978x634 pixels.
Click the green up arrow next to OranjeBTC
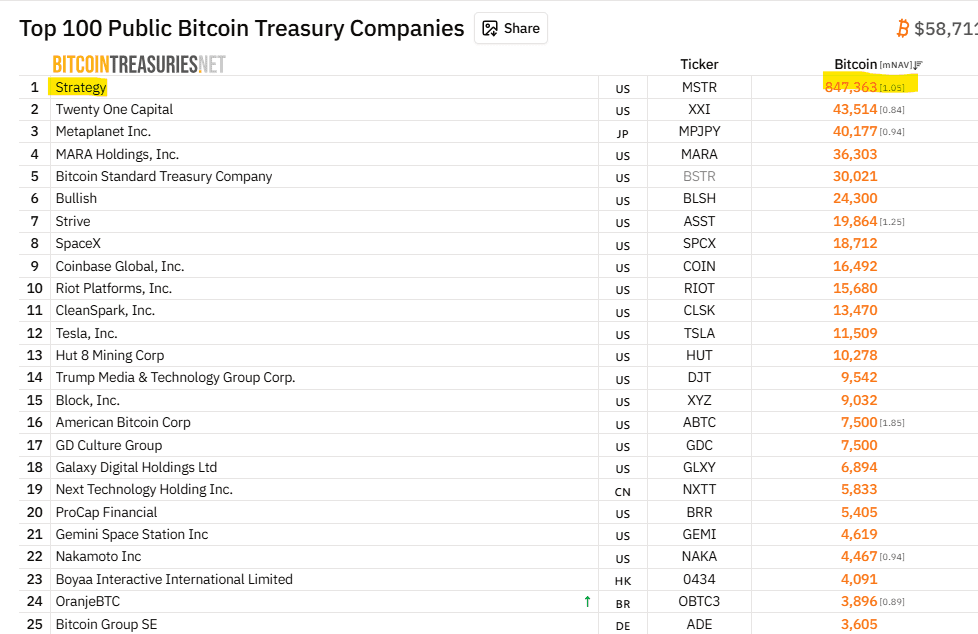point(587,602)
